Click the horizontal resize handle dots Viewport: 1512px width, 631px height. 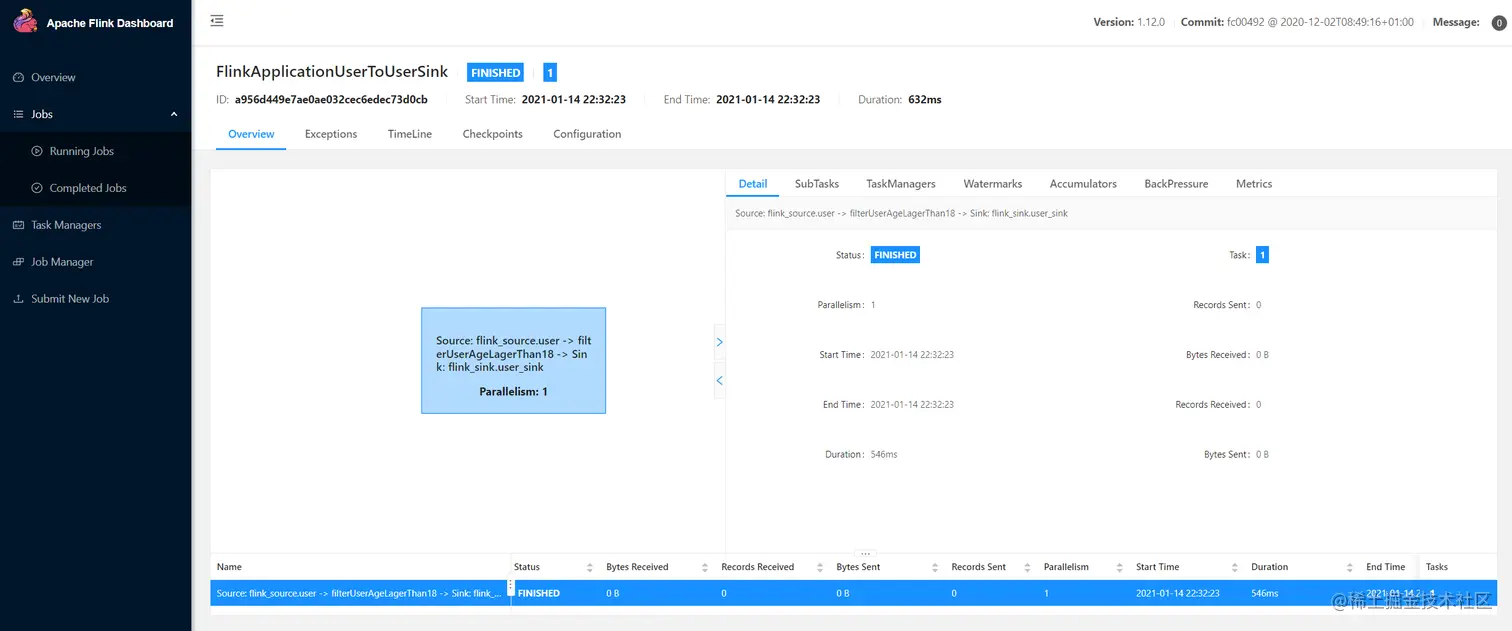(x=866, y=553)
